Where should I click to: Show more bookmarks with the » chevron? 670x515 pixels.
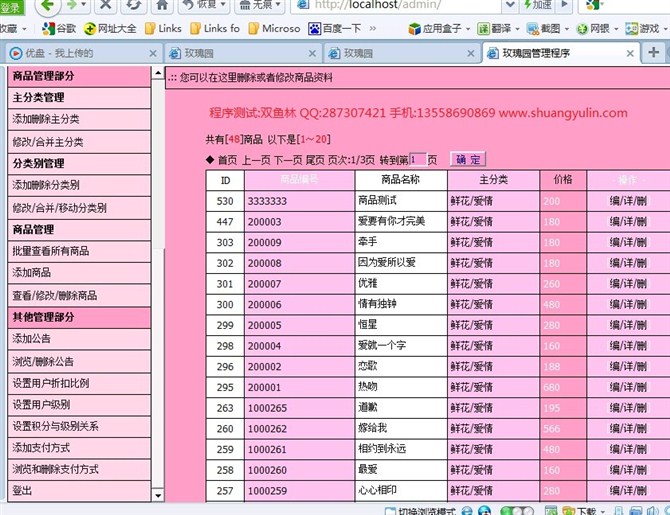pyautogui.click(x=373, y=29)
